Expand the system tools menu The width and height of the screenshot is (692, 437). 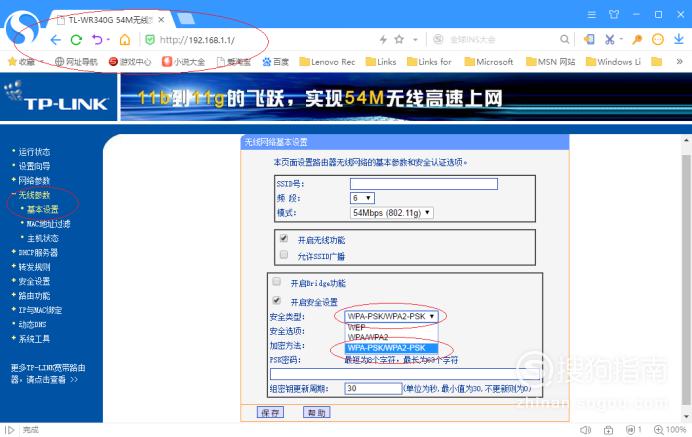34,339
